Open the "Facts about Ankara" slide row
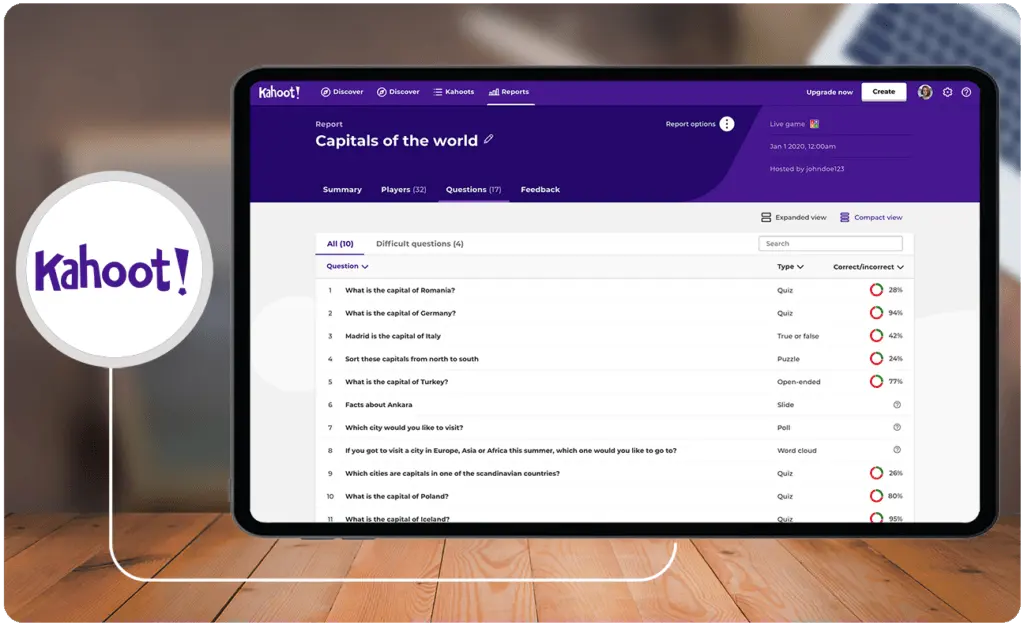The height and width of the screenshot is (626, 1024). pos(378,405)
